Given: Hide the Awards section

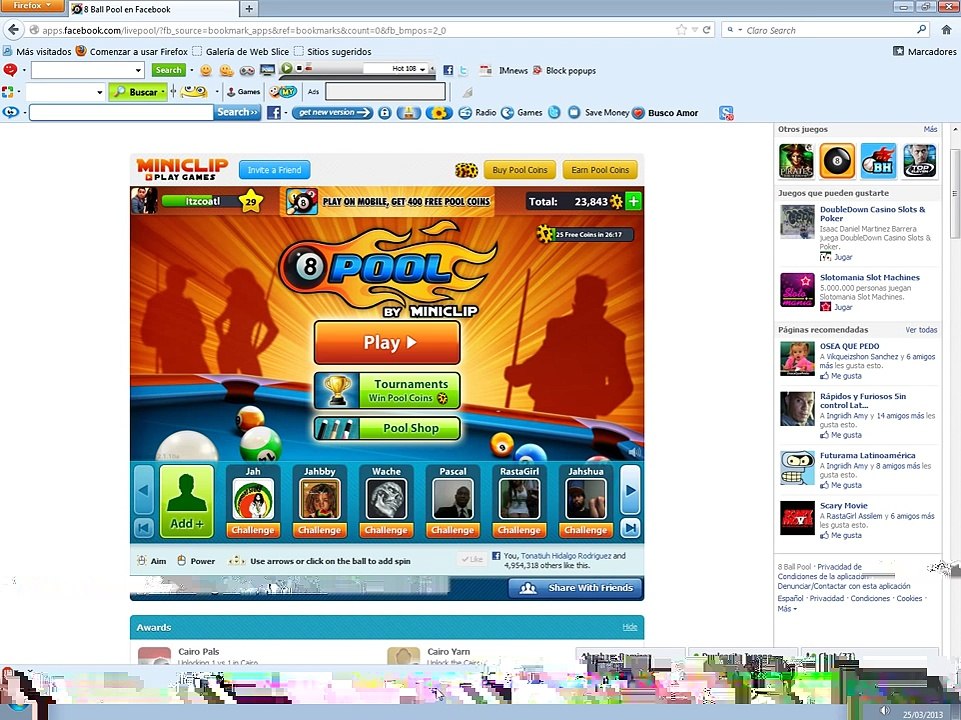Looking at the screenshot, I should 630,627.
